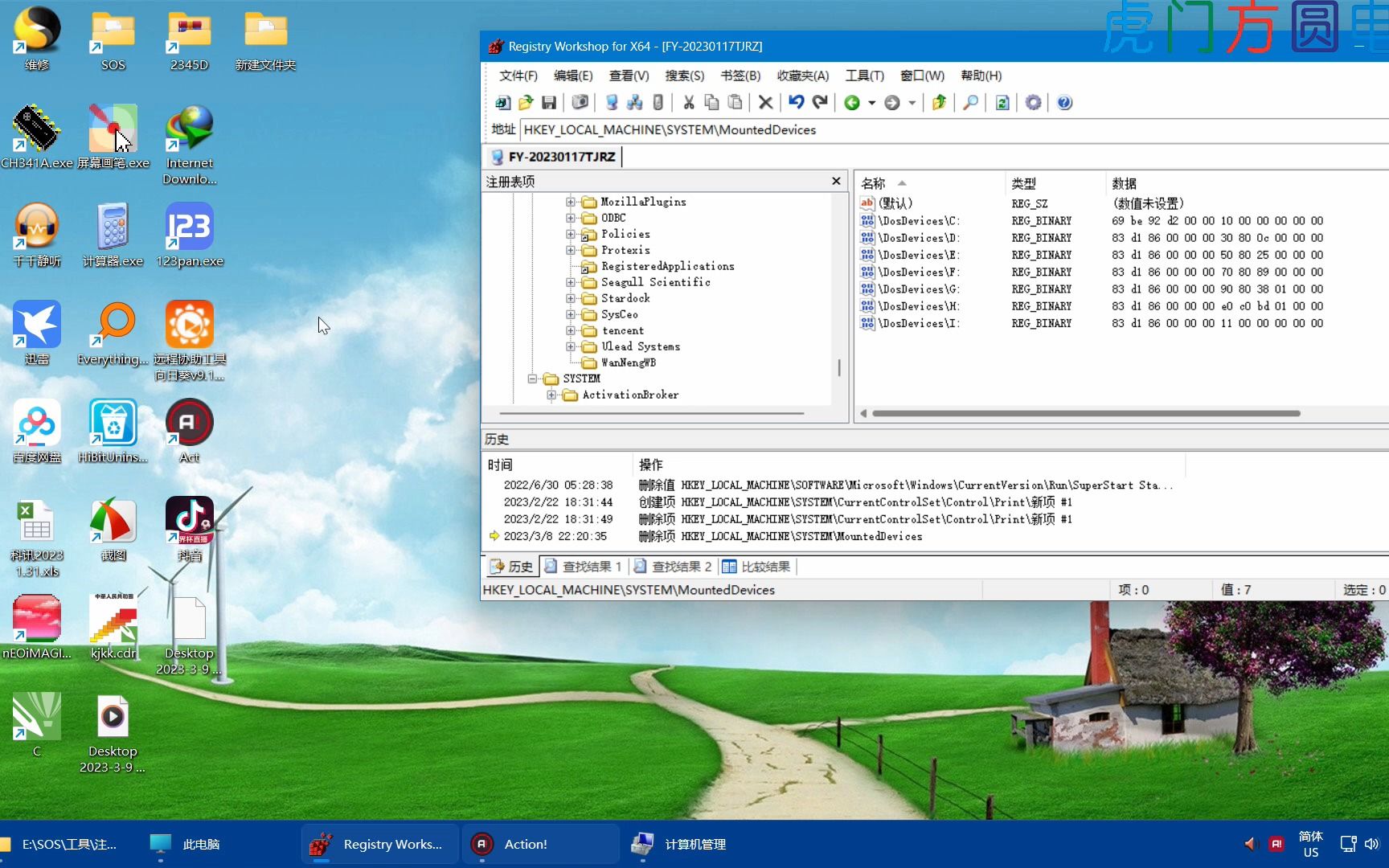Click the gear Options icon
Image resolution: width=1389 pixels, height=868 pixels.
[x=1034, y=103]
